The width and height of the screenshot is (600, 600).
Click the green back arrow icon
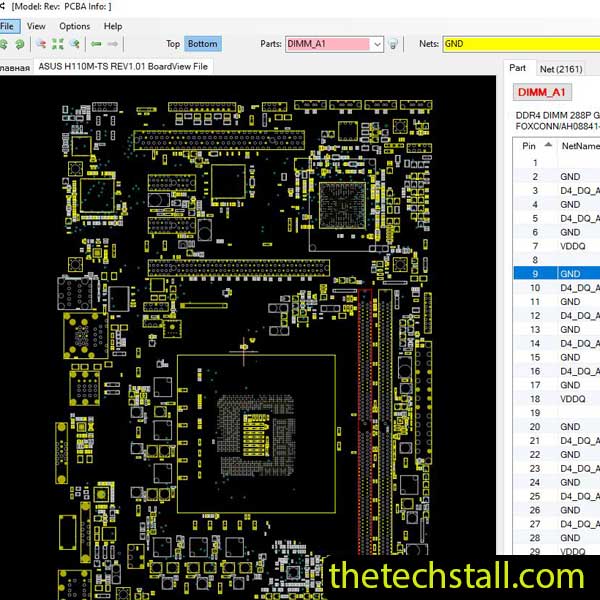coord(96,44)
